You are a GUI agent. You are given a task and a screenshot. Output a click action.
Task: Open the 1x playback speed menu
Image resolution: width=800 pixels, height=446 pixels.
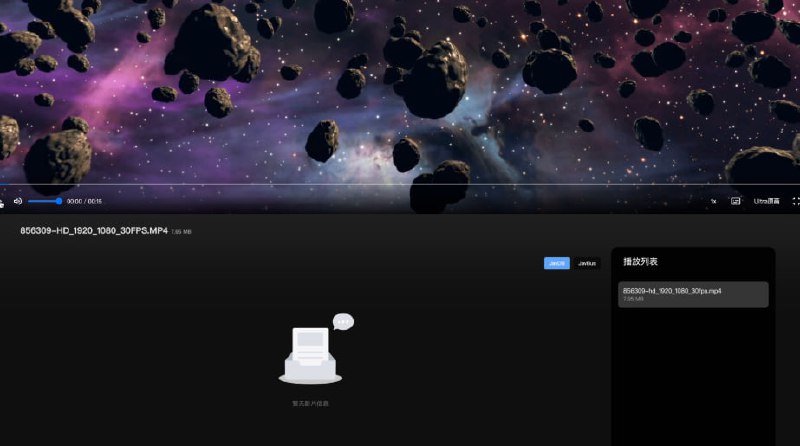click(x=713, y=201)
